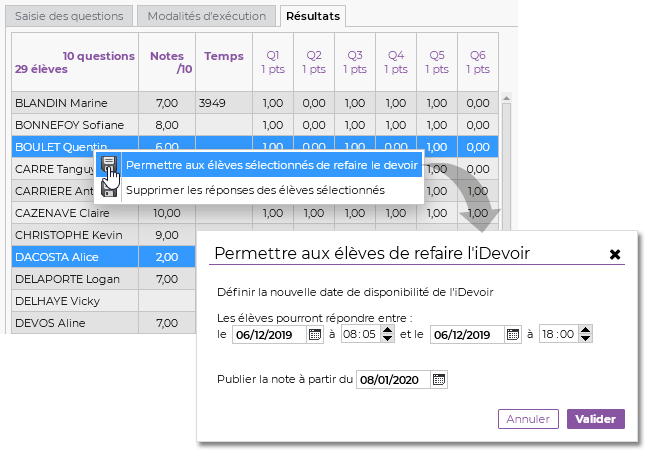Open calendar picker for end date
The height and width of the screenshot is (460, 654).
click(512, 335)
